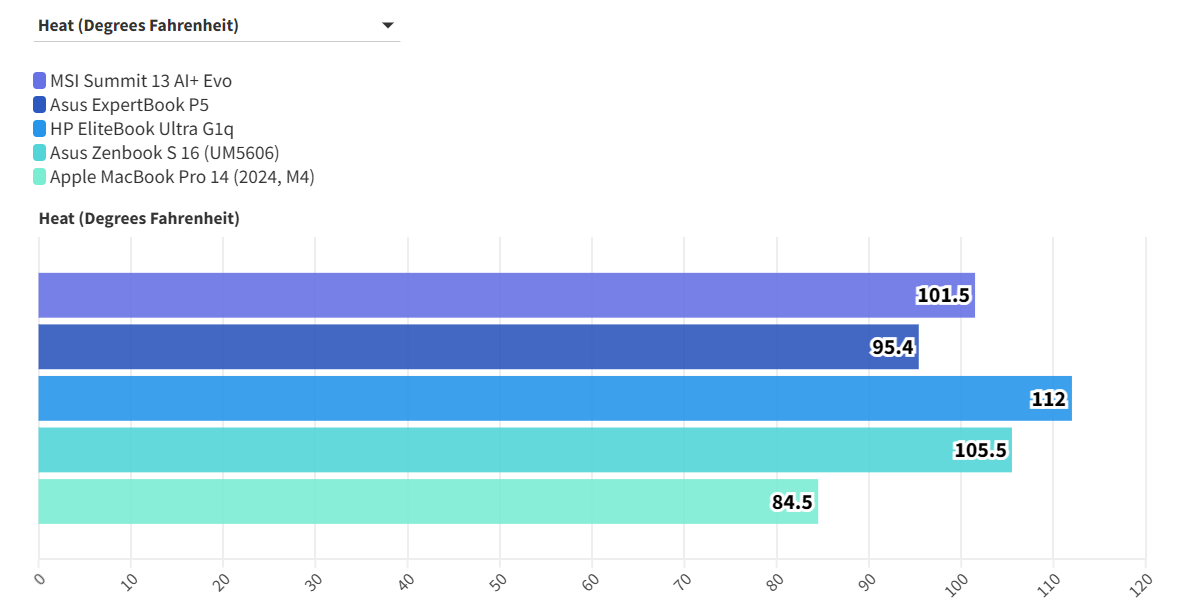Click the 84.5 value label
Viewport: 1185px width, 613px height.
click(792, 502)
